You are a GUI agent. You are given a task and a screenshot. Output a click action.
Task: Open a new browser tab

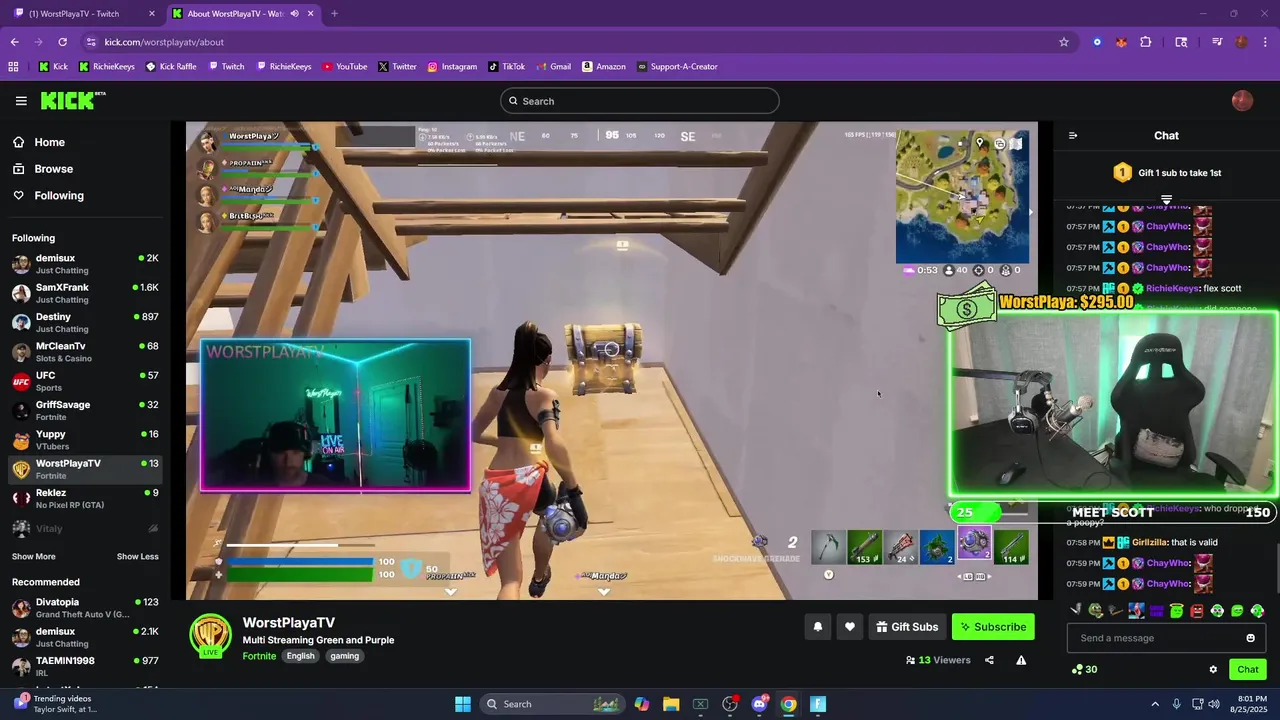[334, 14]
